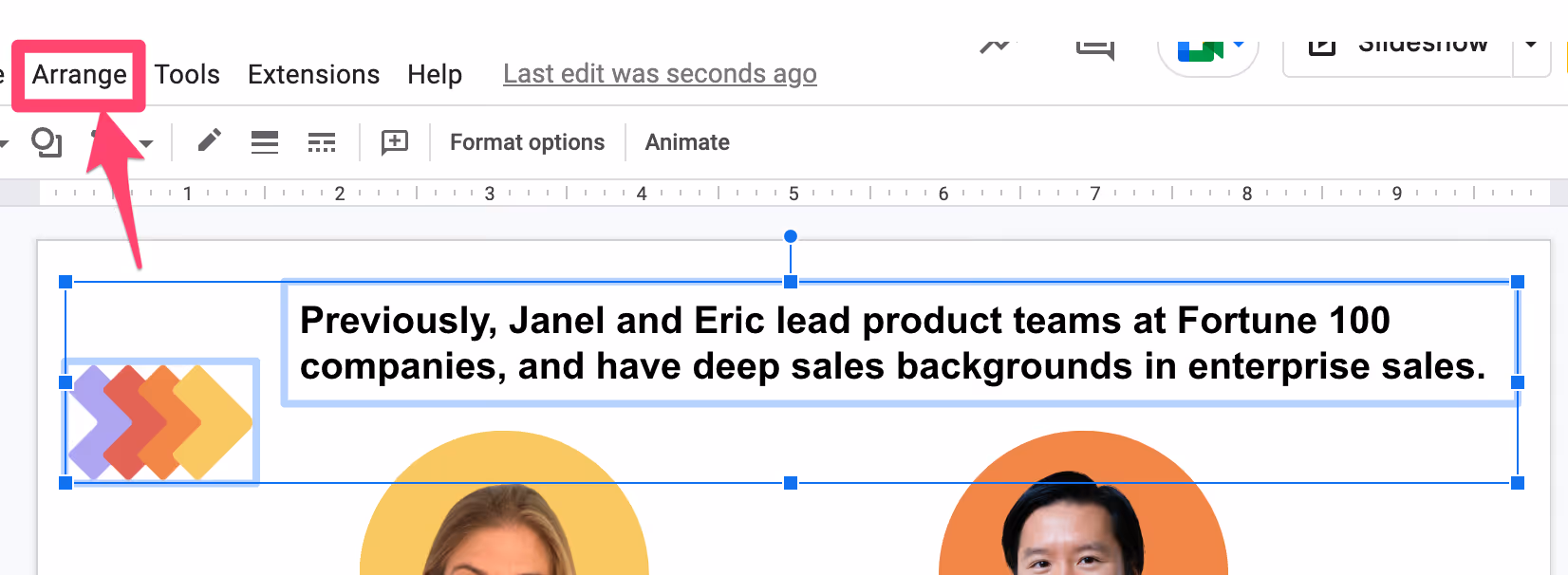The width and height of the screenshot is (1568, 575).
Task: Open the border weight lines icon
Action: pos(265,142)
